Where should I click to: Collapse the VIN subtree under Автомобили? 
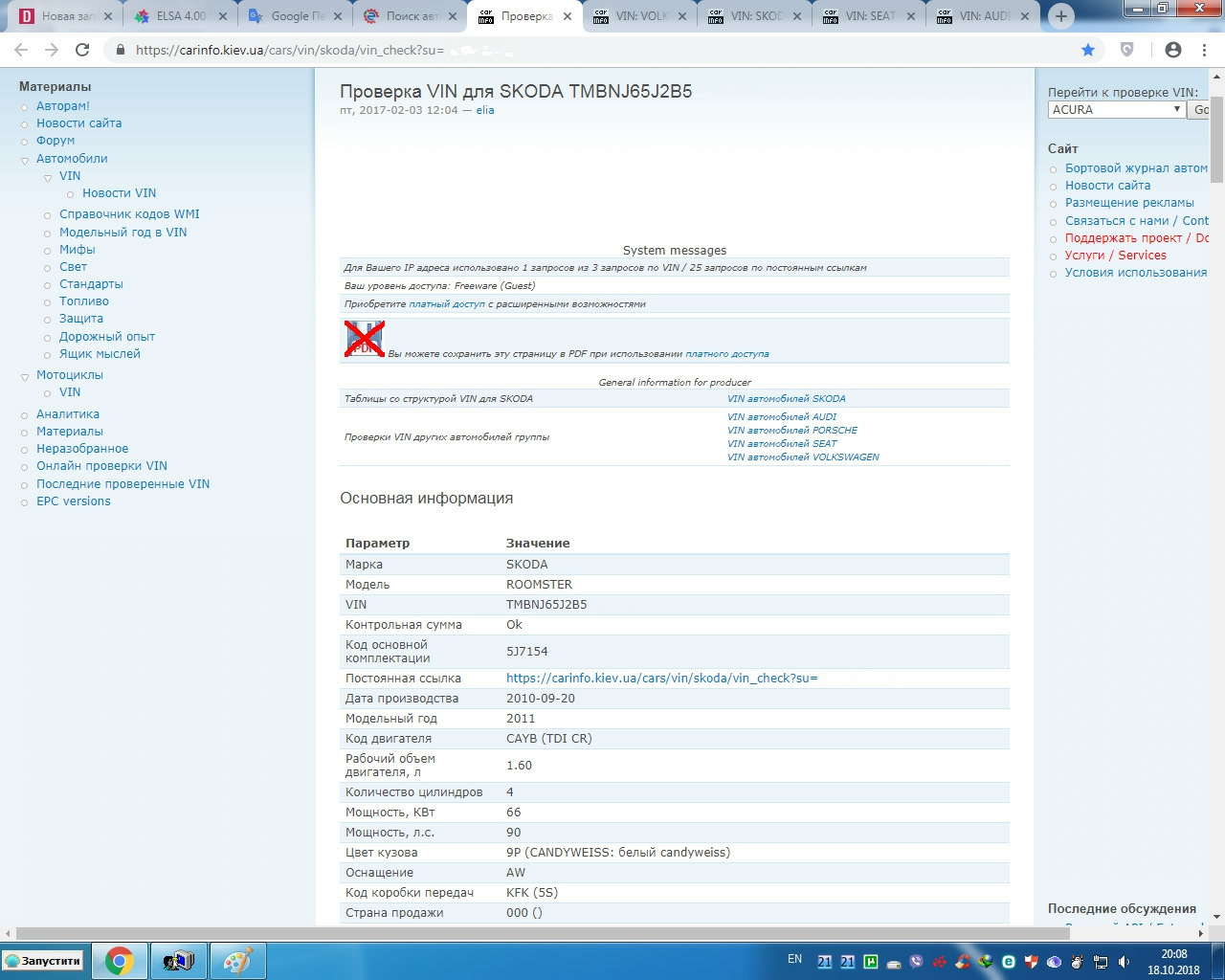[48, 177]
